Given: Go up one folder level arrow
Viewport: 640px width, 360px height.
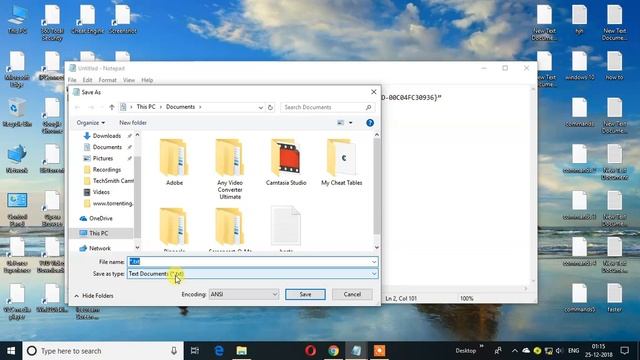Looking at the screenshot, I should (x=112, y=107).
